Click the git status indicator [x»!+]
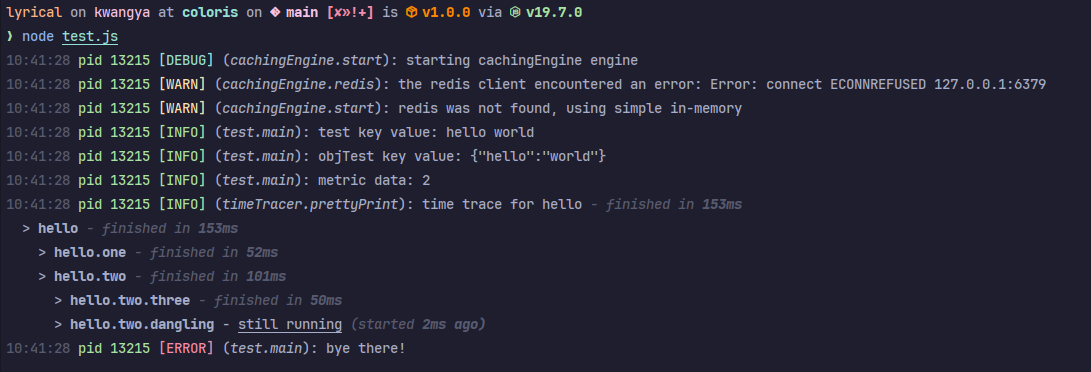This screenshot has height=372, width=1091. point(350,13)
